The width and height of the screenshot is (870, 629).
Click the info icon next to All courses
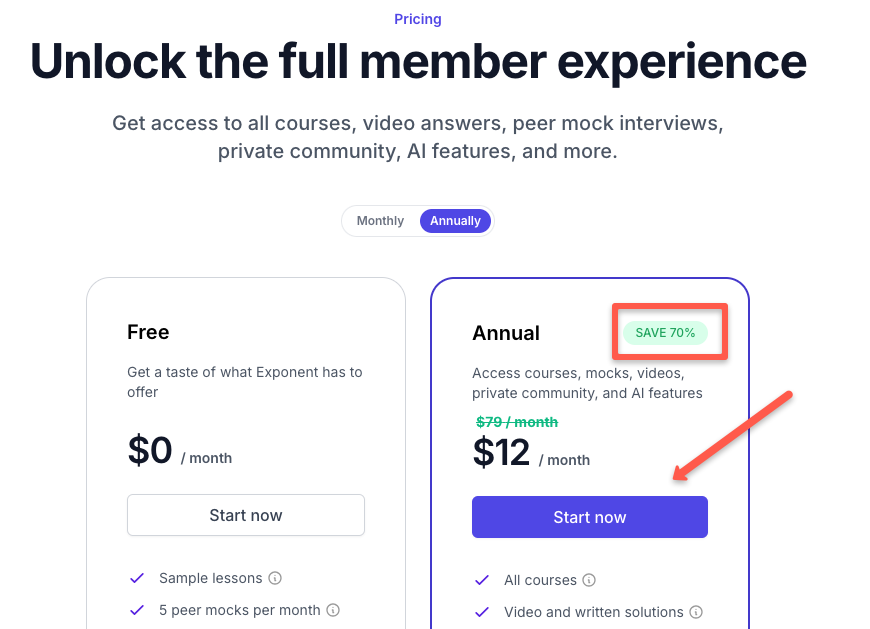point(589,580)
